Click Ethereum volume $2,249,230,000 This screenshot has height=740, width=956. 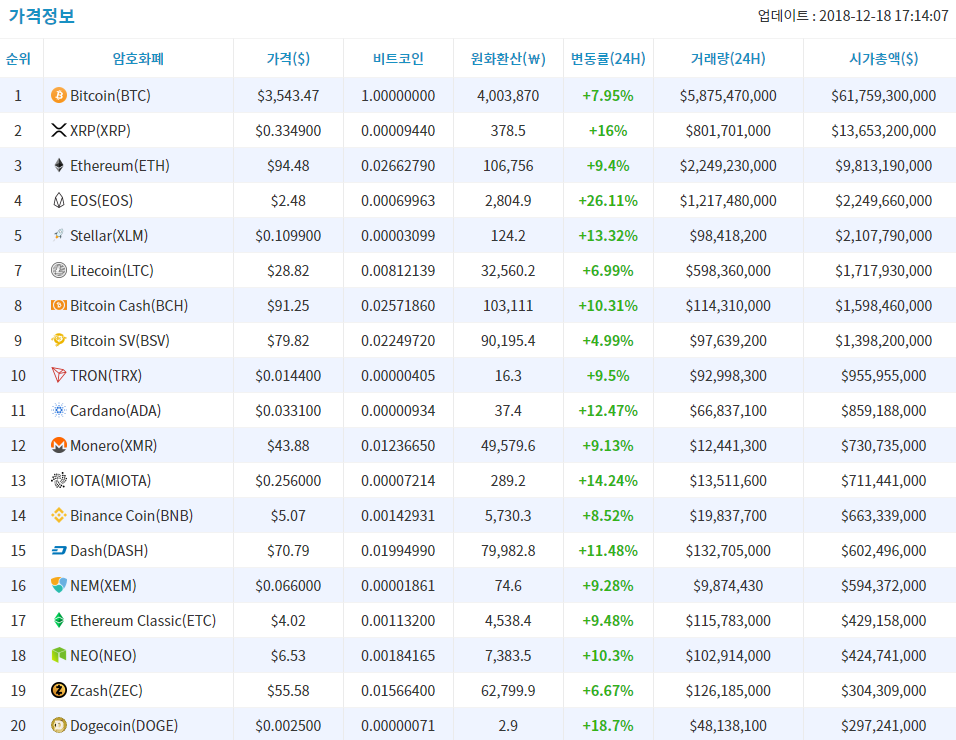pyautogui.click(x=728, y=166)
